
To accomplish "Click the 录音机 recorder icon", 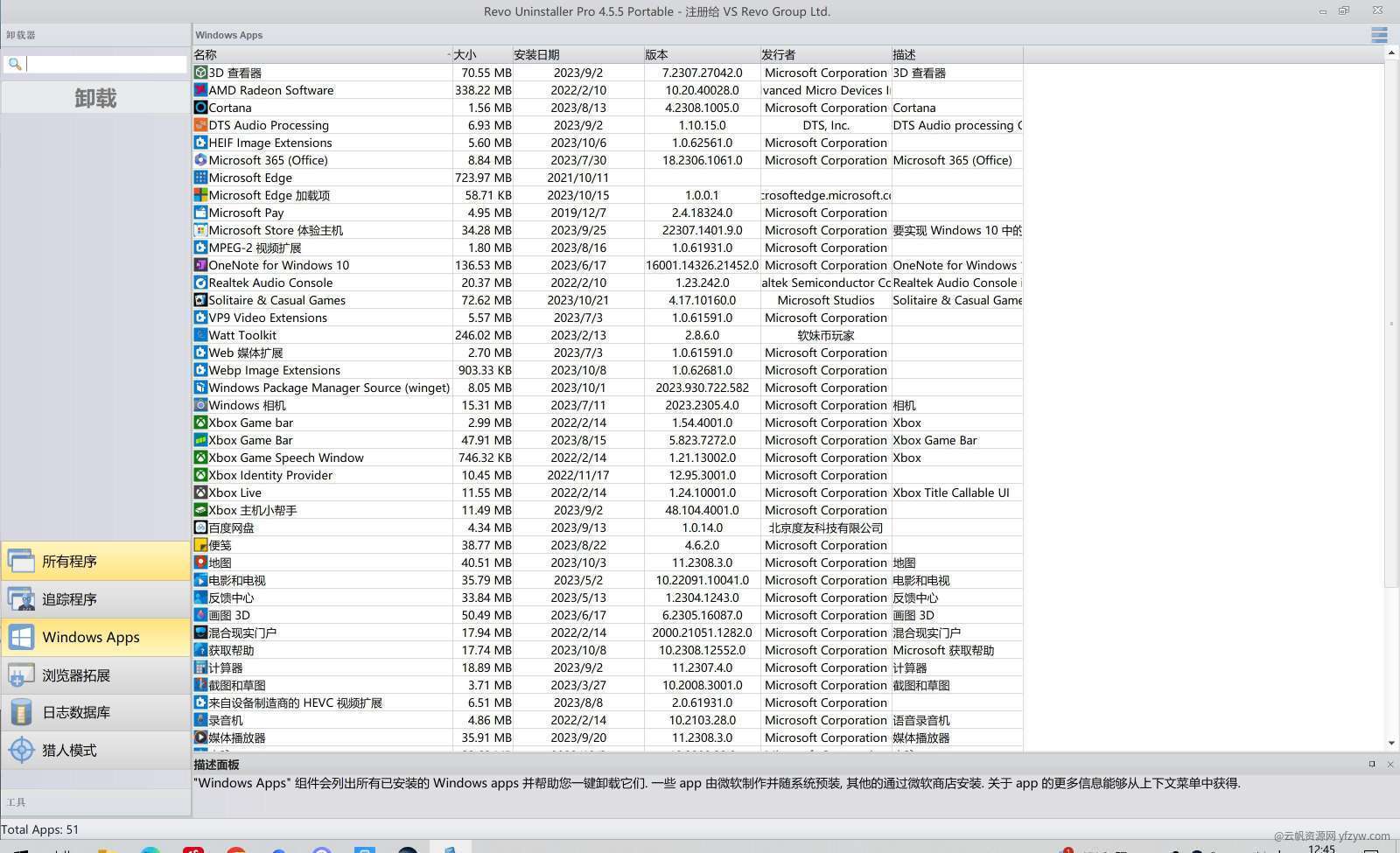I will (x=200, y=720).
